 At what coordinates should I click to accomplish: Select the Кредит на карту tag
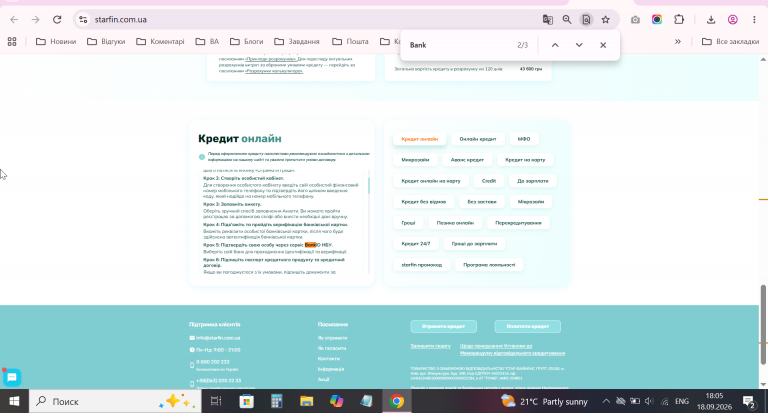(525, 160)
